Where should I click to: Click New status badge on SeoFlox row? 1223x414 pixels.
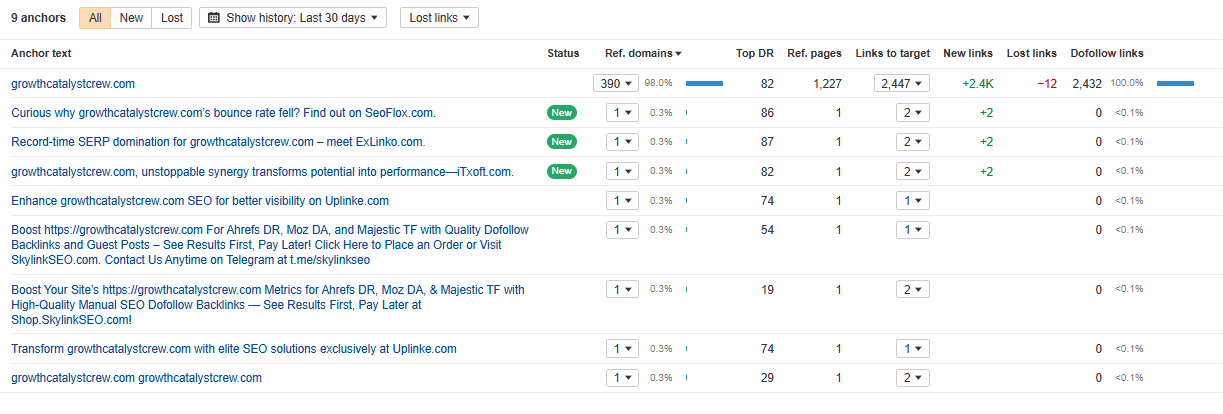coord(562,113)
